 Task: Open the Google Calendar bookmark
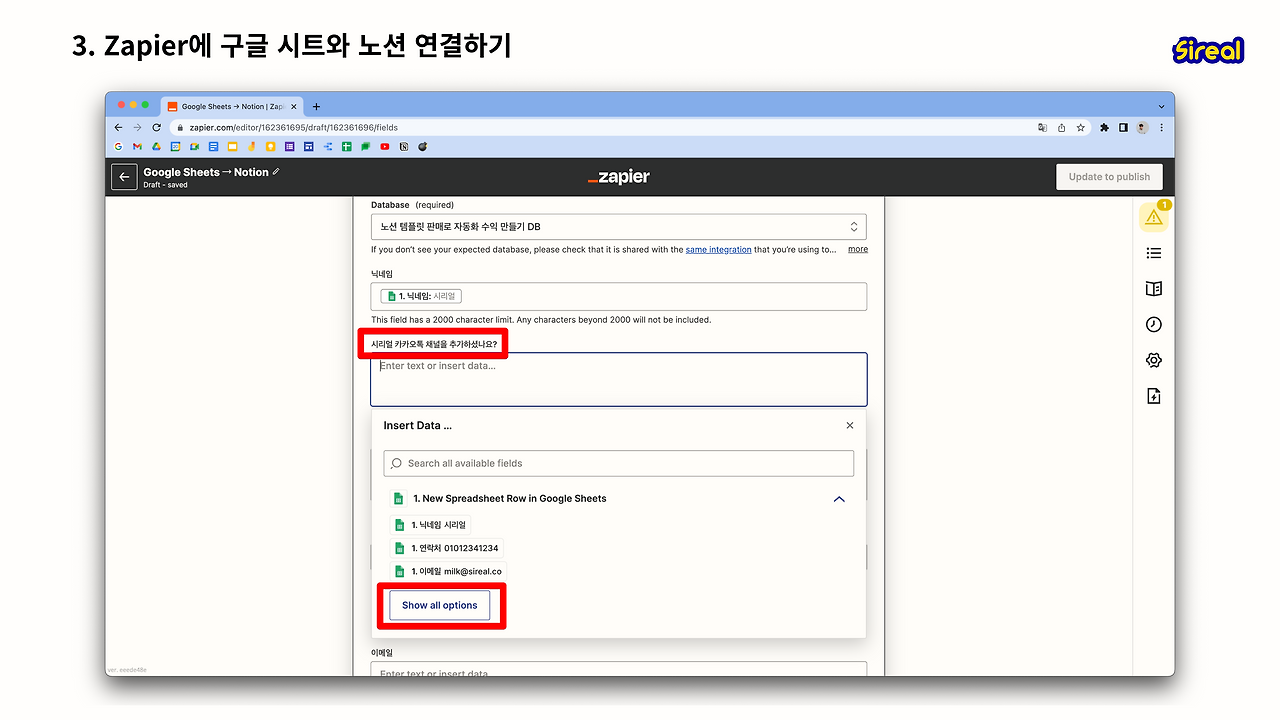[x=175, y=147]
